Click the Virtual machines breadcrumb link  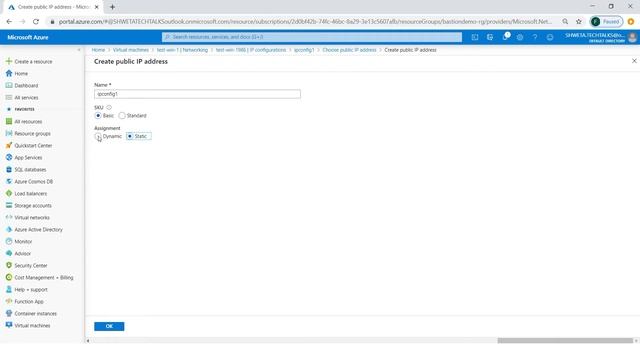tap(131, 50)
